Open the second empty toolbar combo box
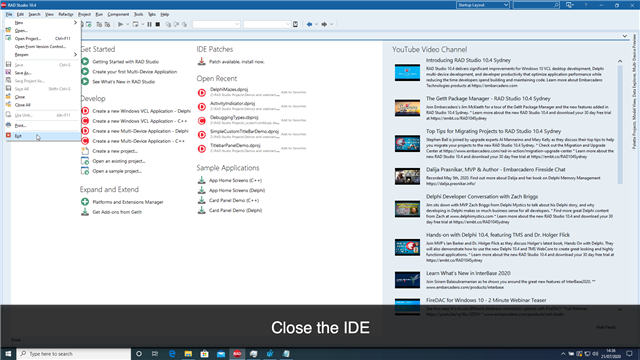 [267, 24]
